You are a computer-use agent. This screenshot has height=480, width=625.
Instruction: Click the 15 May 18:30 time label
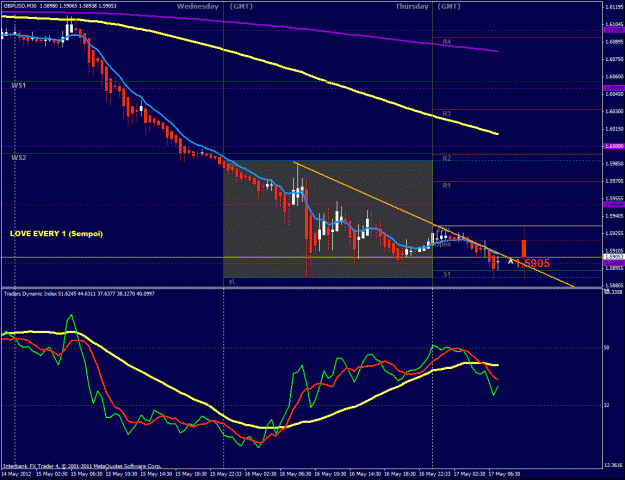click(191, 474)
